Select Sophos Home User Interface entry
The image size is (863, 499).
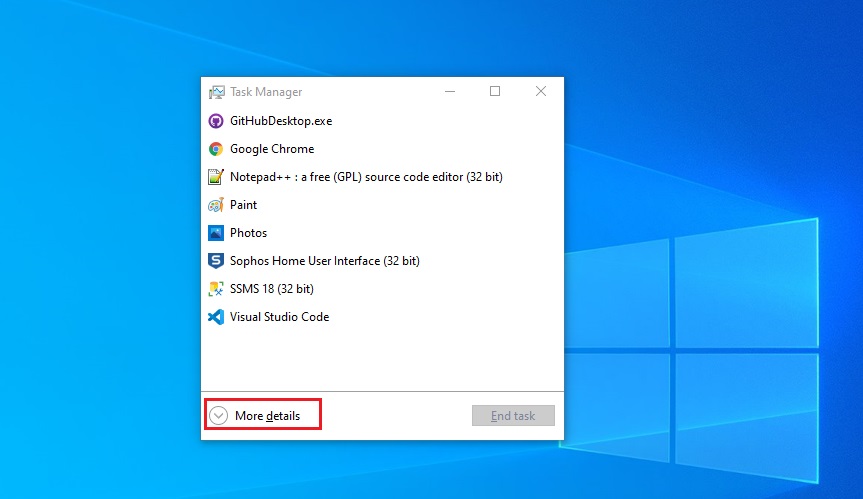pyautogui.click(x=325, y=261)
